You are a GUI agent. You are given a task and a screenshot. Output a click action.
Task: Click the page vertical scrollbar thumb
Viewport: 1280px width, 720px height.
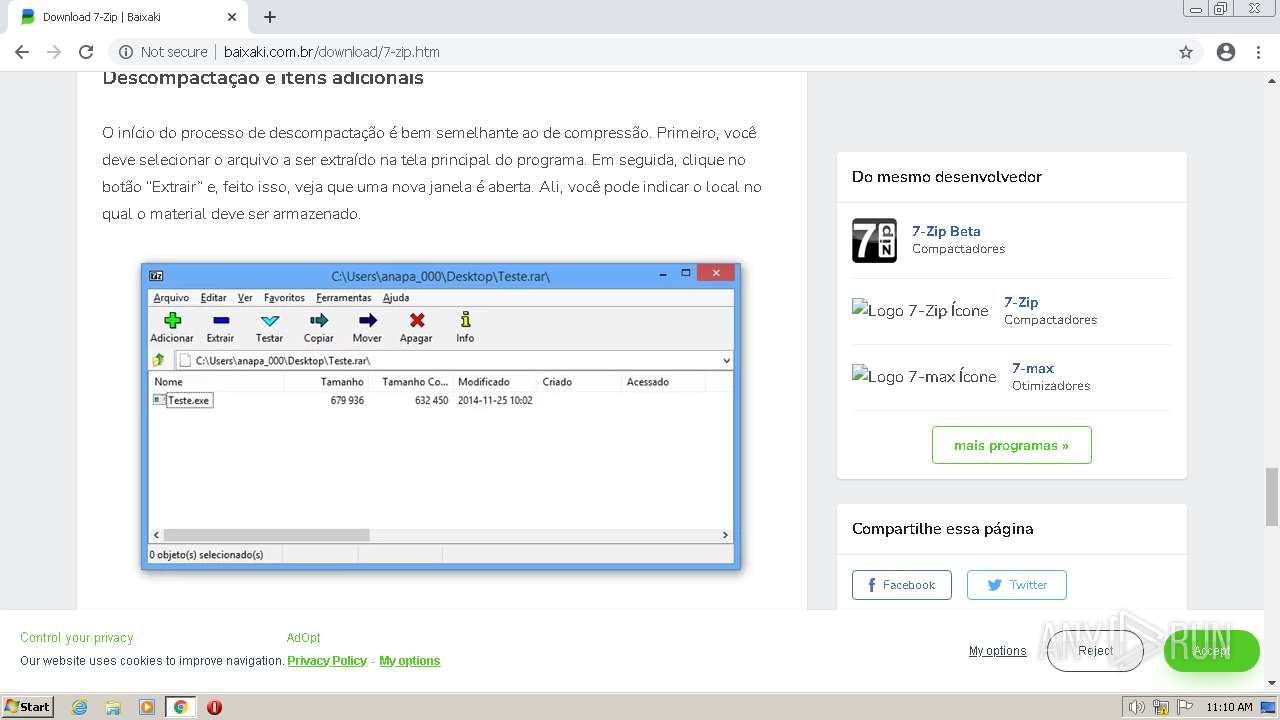(x=1271, y=497)
